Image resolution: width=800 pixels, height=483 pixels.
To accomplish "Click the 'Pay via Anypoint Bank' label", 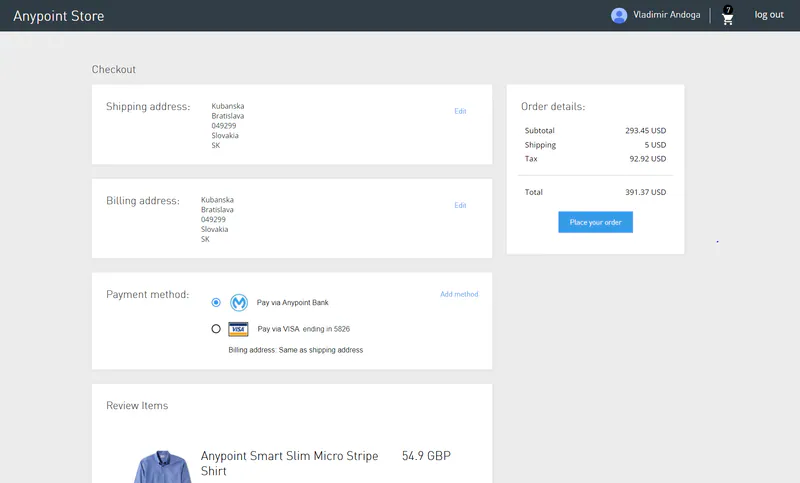I will click(x=292, y=302).
